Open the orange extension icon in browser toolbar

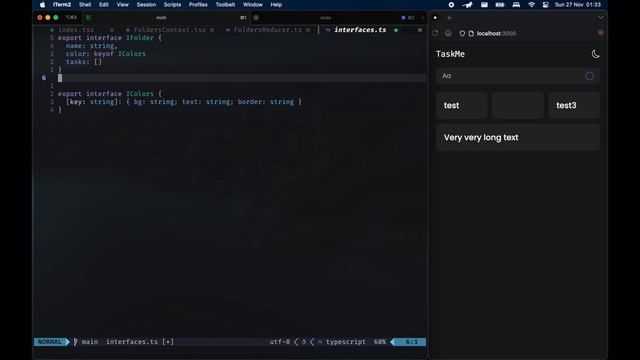(600, 33)
